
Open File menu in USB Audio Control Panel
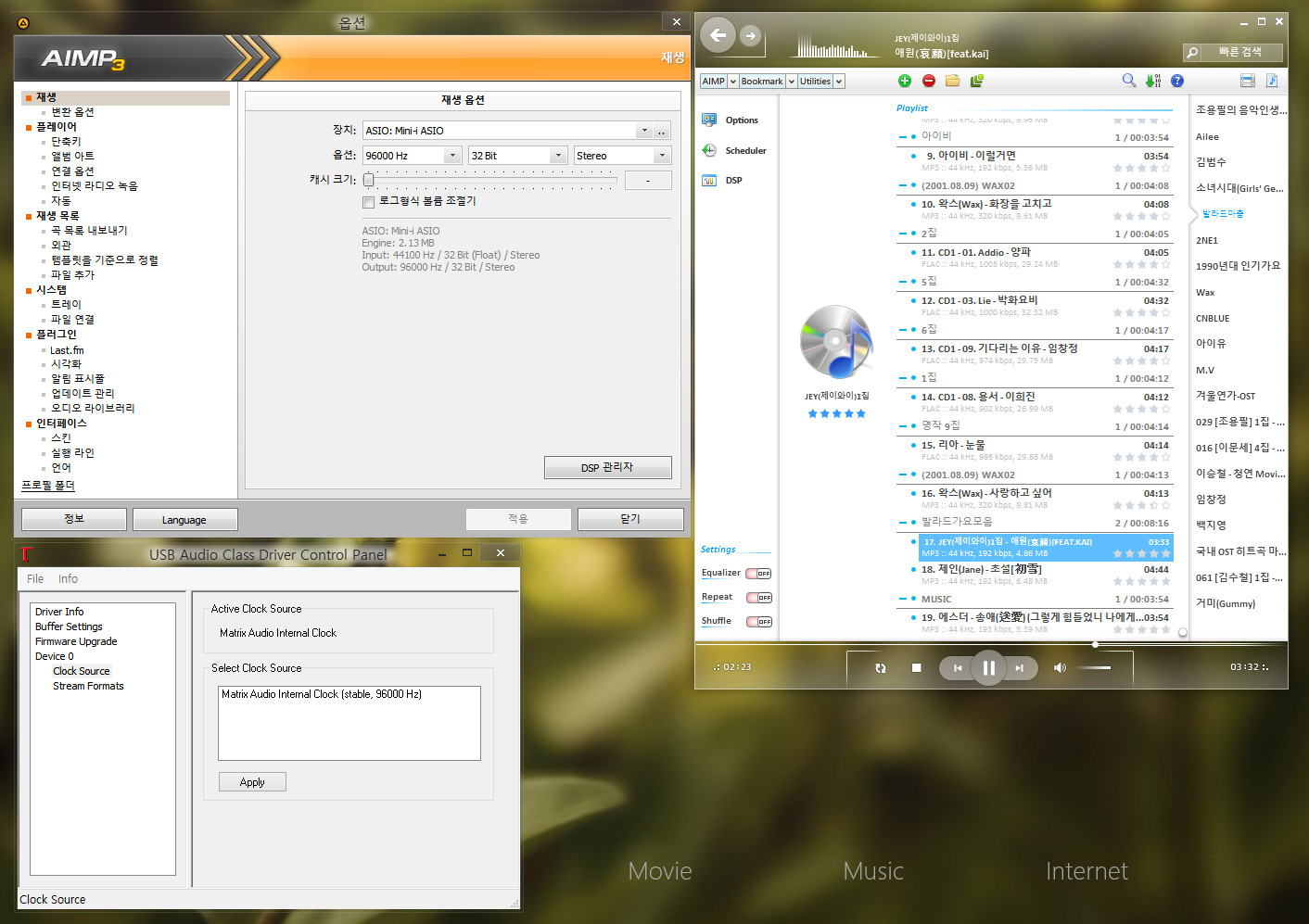(35, 578)
